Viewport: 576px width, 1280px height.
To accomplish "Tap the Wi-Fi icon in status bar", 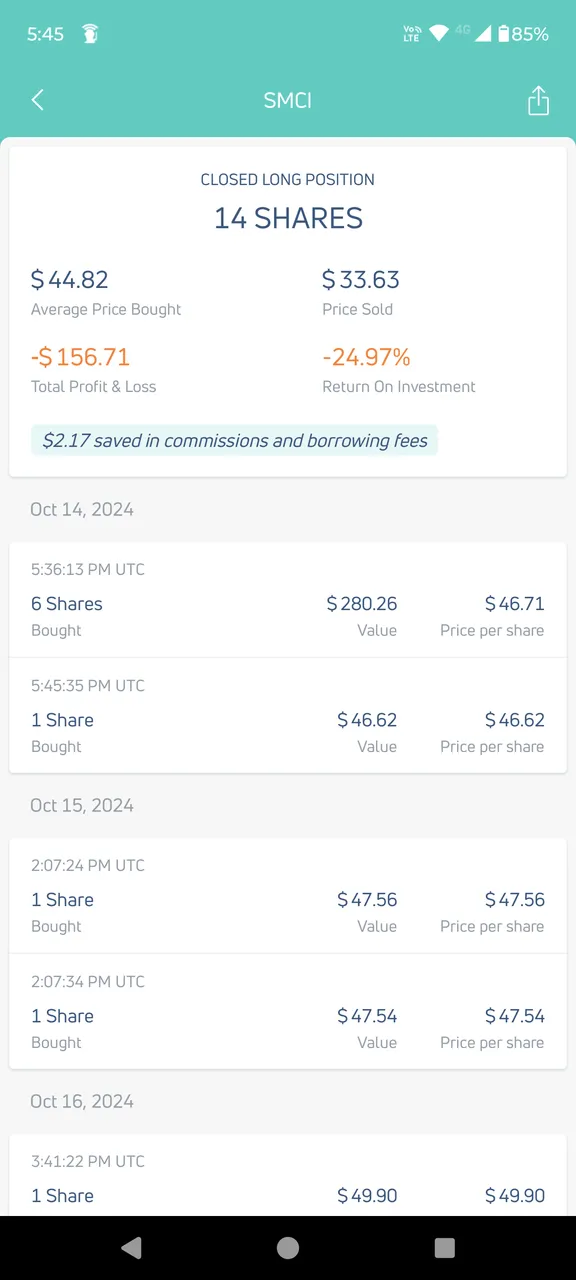I will [438, 34].
